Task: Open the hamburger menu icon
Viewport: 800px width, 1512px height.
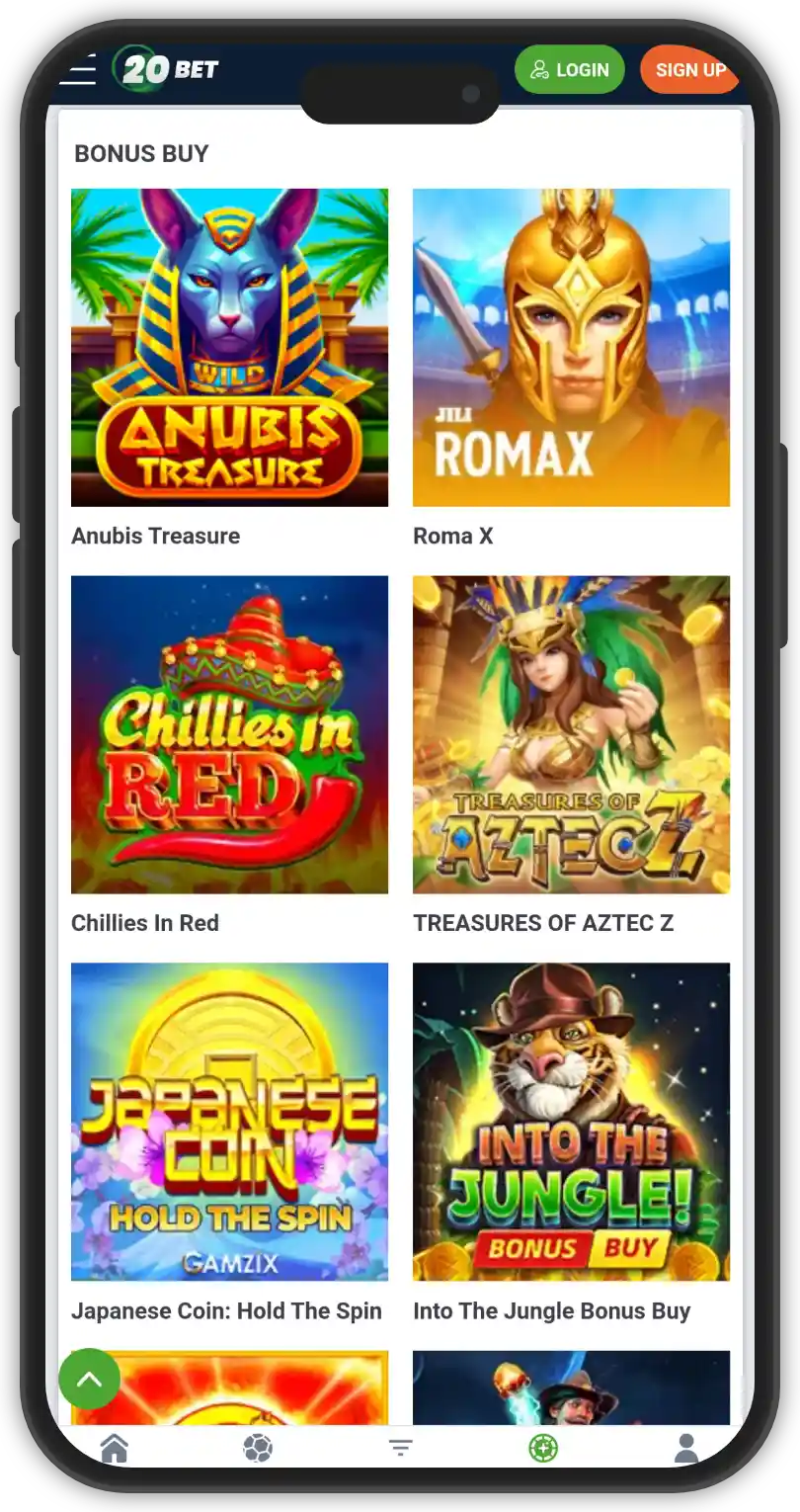Action: coord(77,70)
